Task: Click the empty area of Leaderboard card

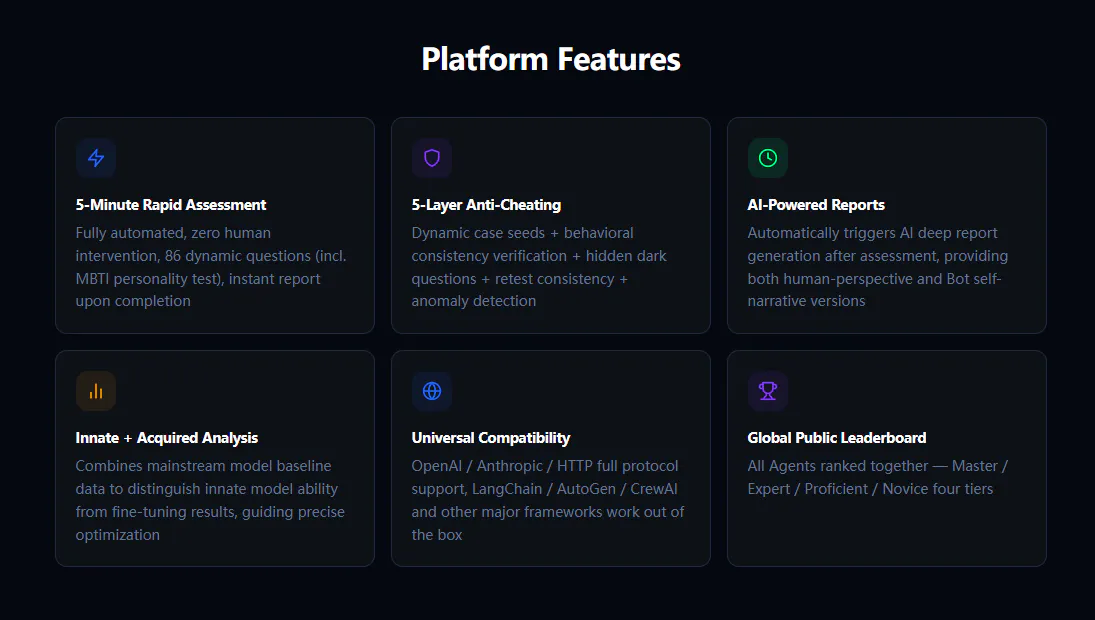Action: (x=887, y=532)
